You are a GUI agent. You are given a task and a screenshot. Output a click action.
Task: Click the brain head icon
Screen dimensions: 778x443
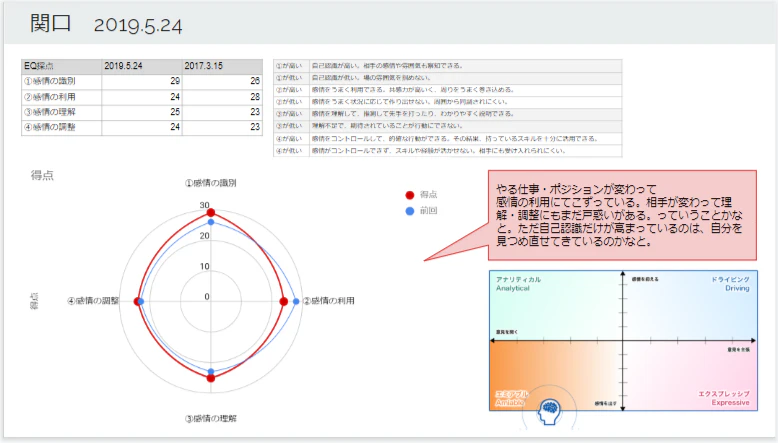click(x=549, y=411)
